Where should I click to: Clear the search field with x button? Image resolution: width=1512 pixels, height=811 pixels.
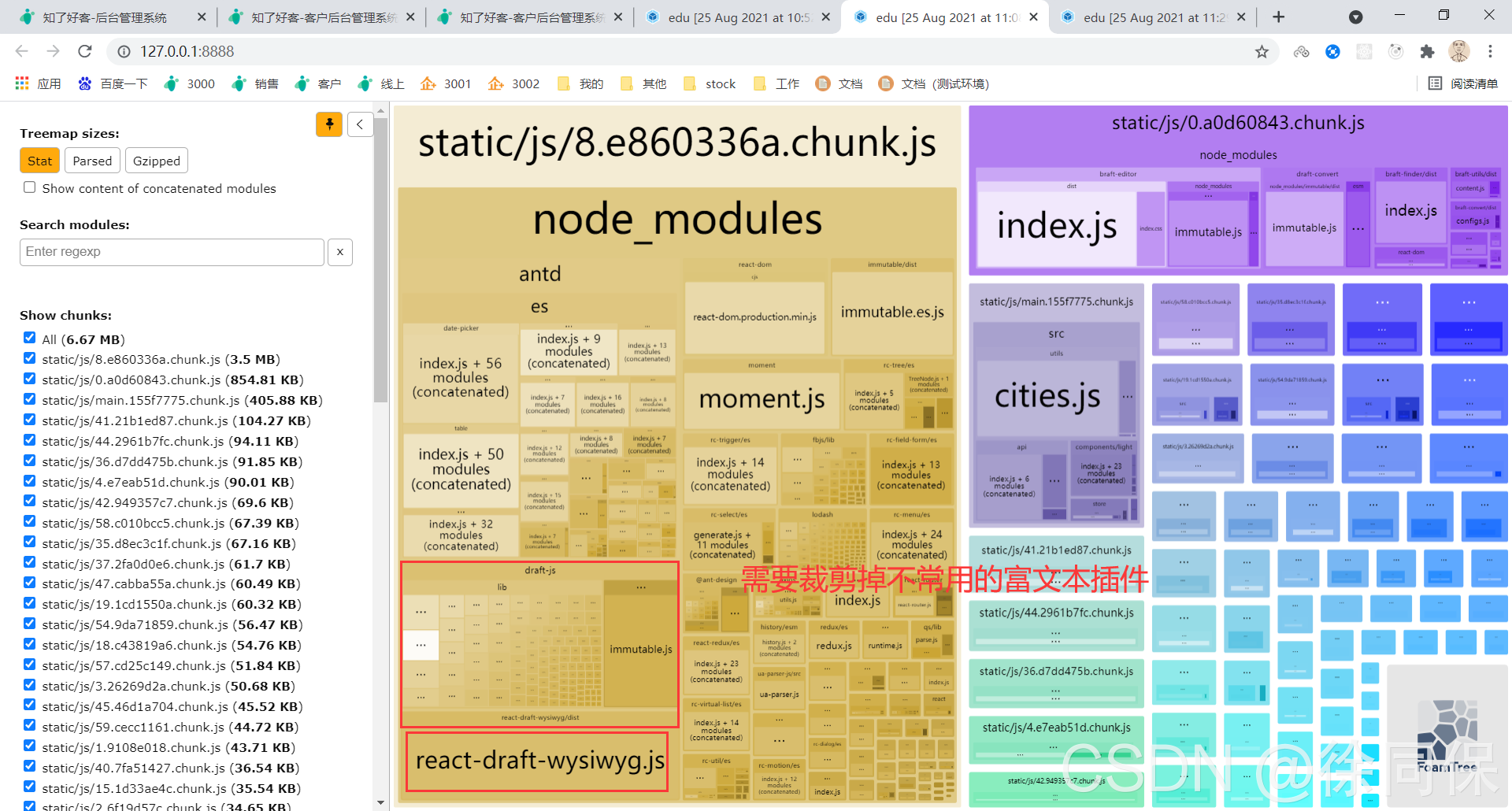click(340, 252)
